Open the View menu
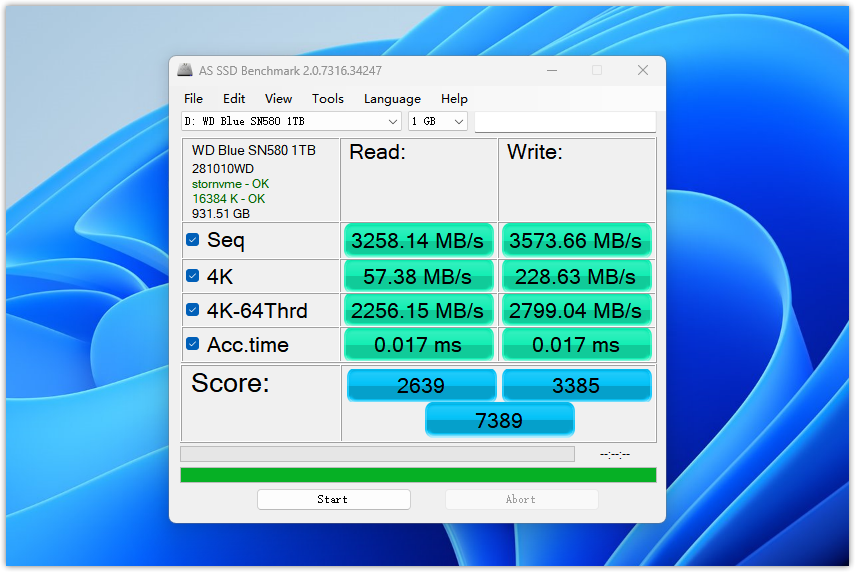The width and height of the screenshot is (855, 572). click(x=278, y=99)
